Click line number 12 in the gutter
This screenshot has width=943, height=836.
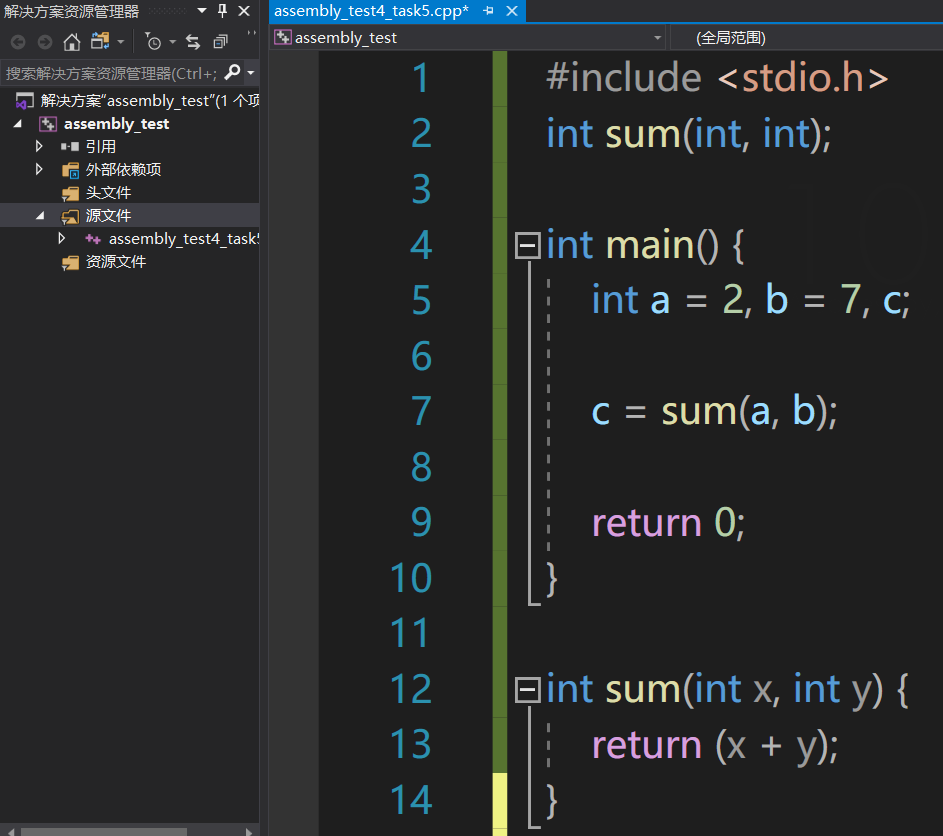[411, 689]
